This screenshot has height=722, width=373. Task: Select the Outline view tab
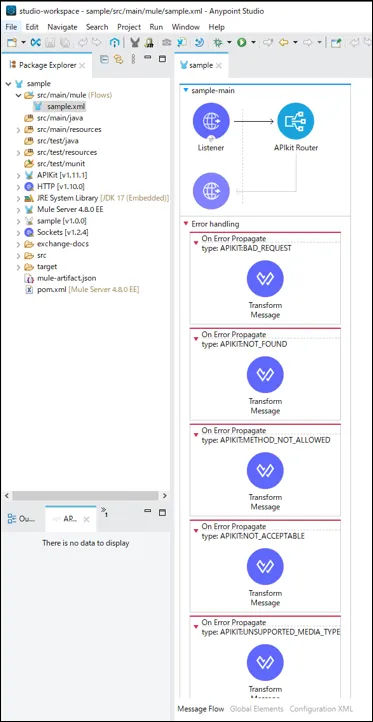pyautogui.click(x=22, y=518)
